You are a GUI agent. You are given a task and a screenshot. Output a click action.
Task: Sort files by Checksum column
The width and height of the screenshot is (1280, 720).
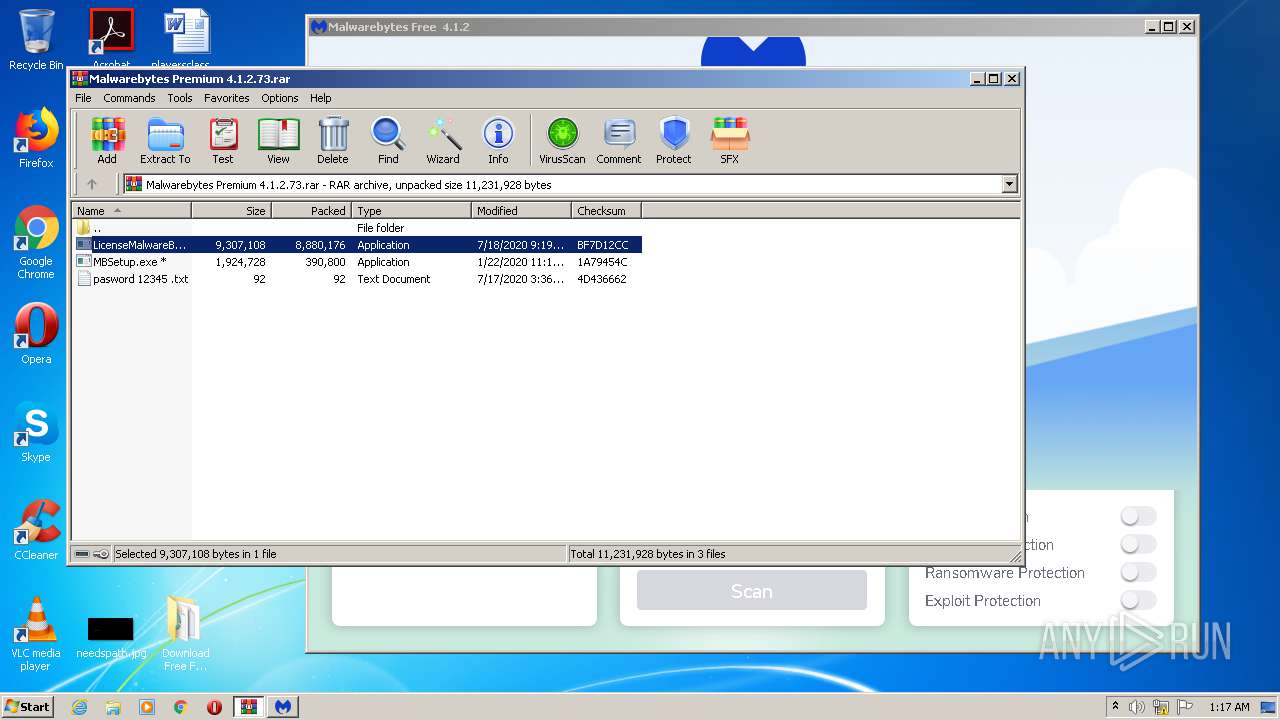coord(606,211)
